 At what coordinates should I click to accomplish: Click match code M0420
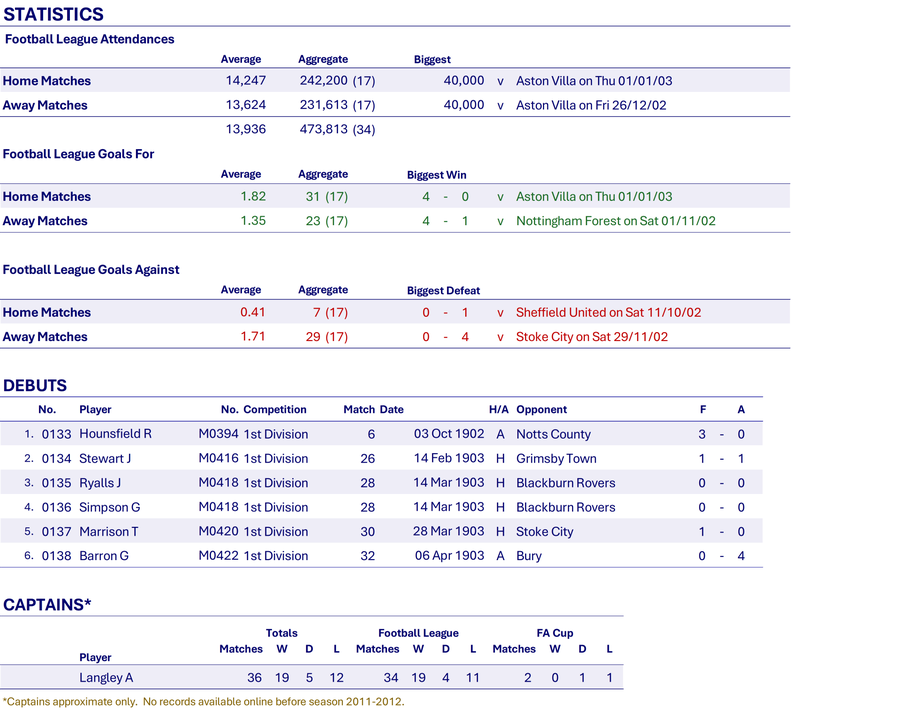pos(219,531)
